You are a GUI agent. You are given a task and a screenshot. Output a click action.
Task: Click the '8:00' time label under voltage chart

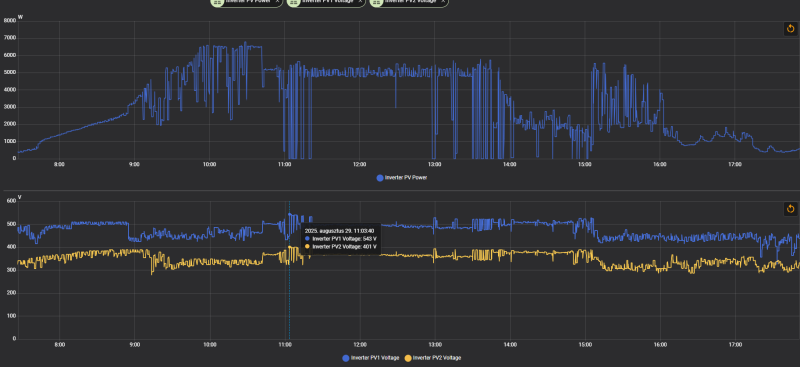59,345
